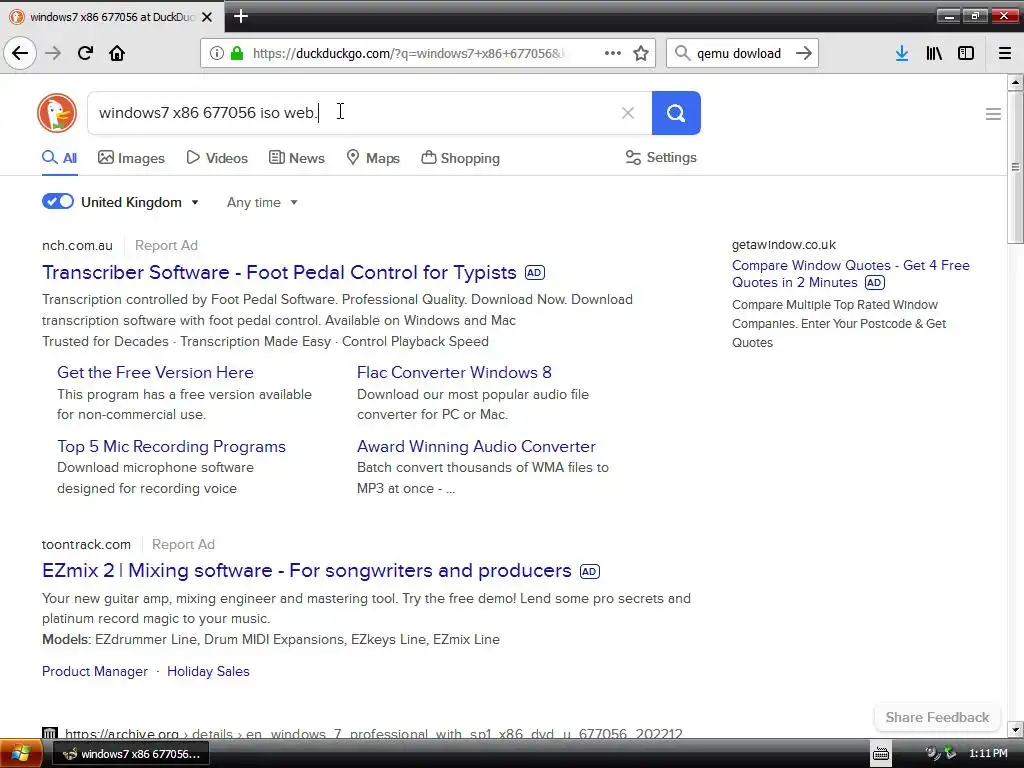Go back to the previous page
The width and height of the screenshot is (1024, 768).
pyautogui.click(x=20, y=53)
